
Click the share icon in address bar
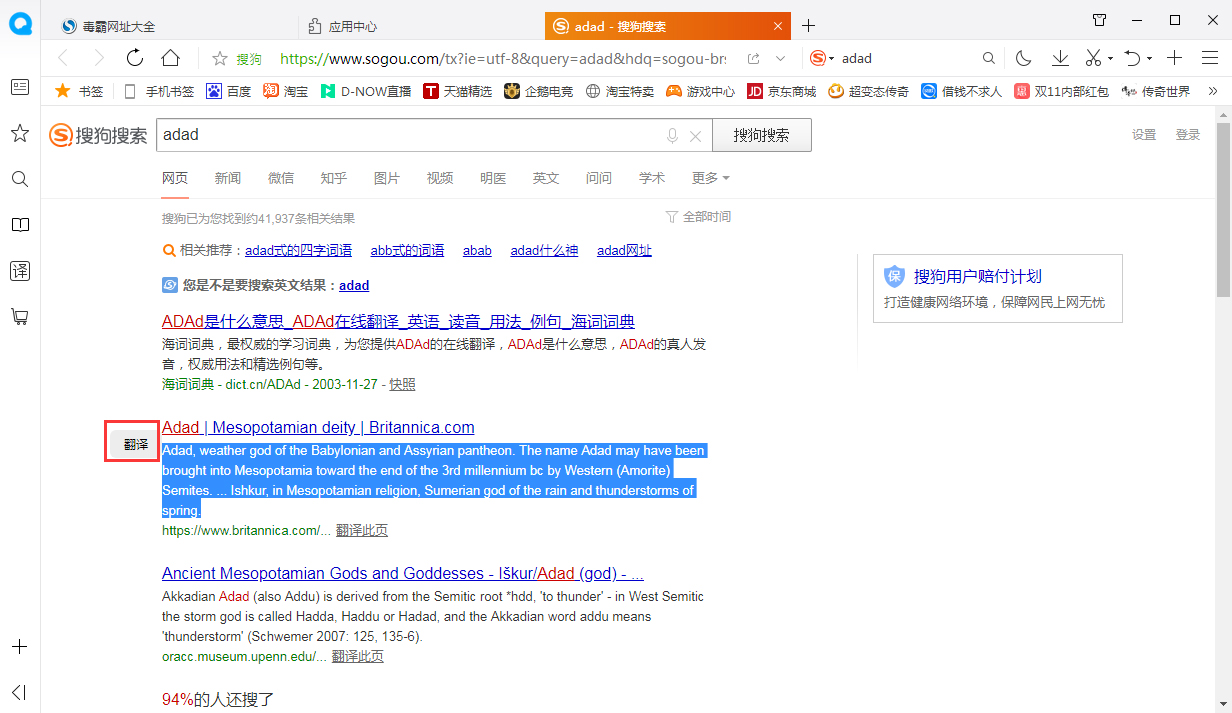[754, 58]
